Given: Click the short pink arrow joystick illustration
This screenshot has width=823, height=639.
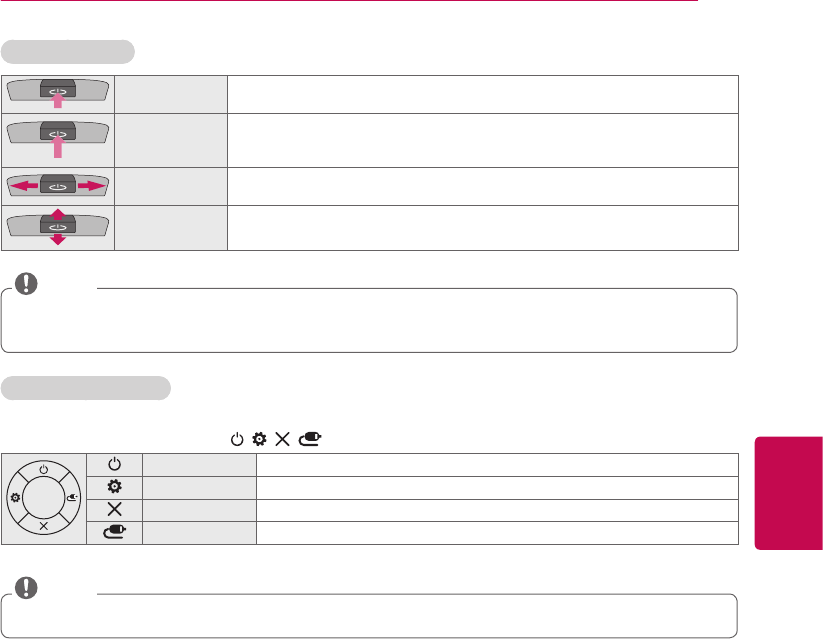Looking at the screenshot, I should coord(58,92).
